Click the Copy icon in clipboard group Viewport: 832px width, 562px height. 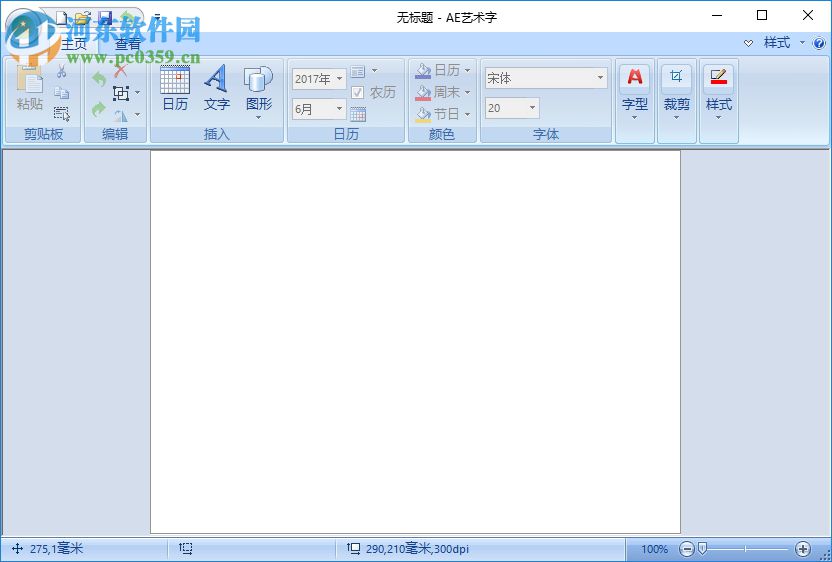[62, 92]
